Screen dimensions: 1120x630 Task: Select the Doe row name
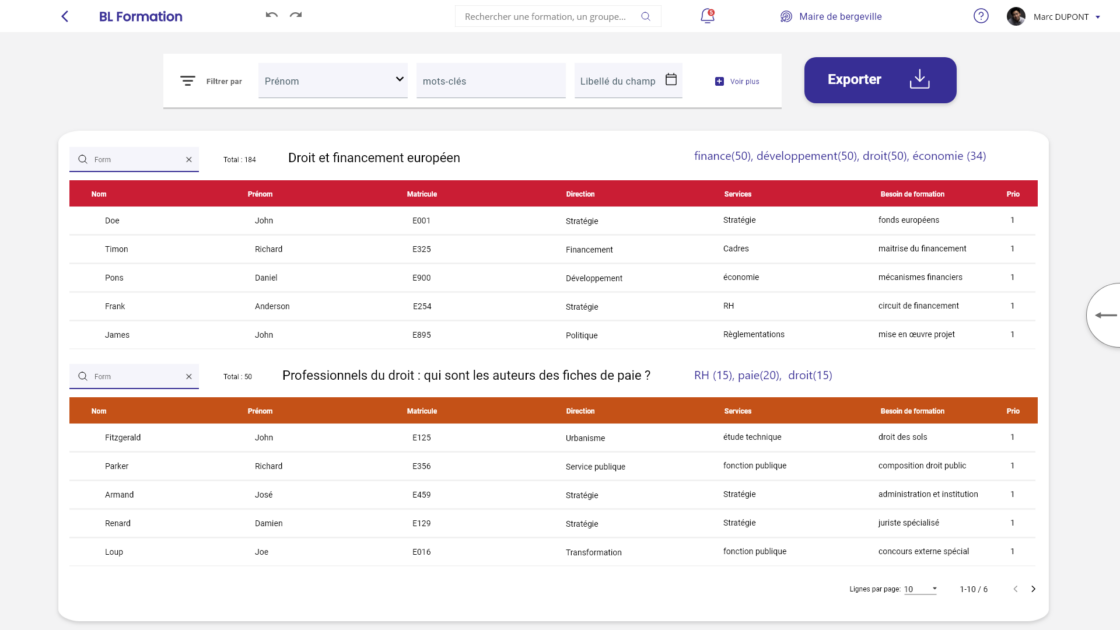(112, 221)
